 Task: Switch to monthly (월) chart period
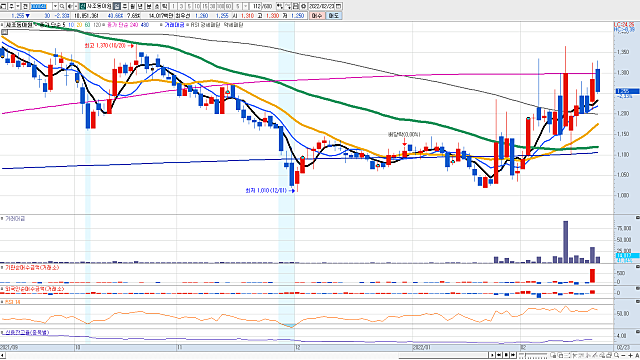coord(133,7)
